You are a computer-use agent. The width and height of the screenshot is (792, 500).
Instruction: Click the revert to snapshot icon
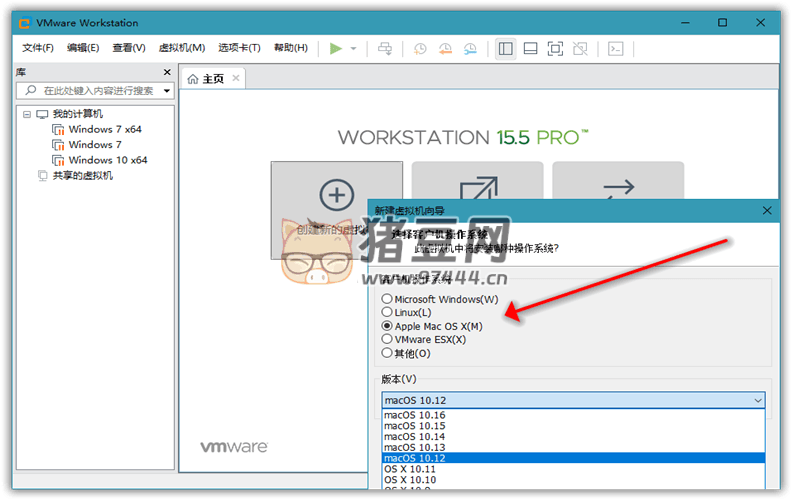[x=444, y=48]
